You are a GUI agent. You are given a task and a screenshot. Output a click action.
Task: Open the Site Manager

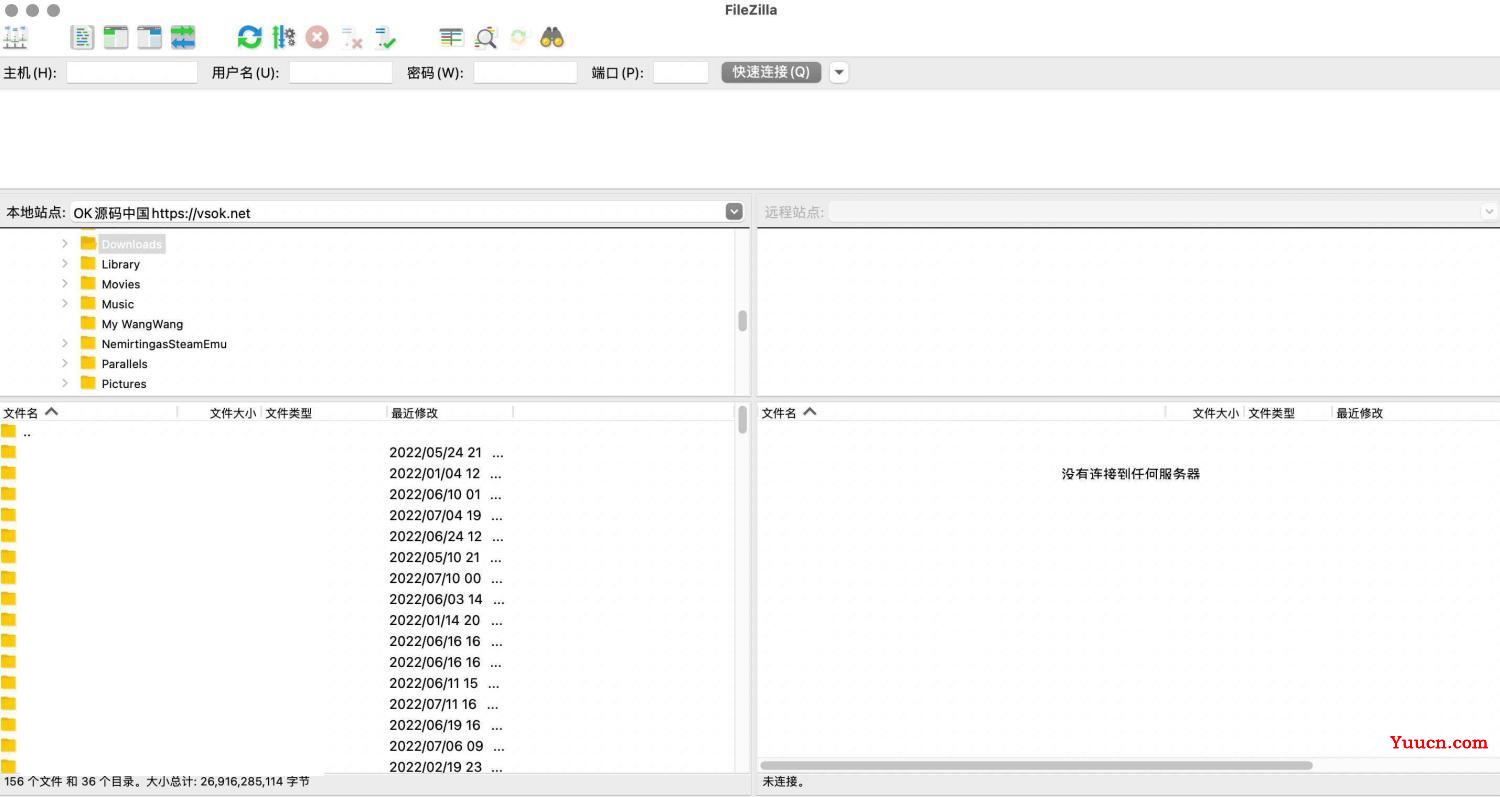point(16,38)
